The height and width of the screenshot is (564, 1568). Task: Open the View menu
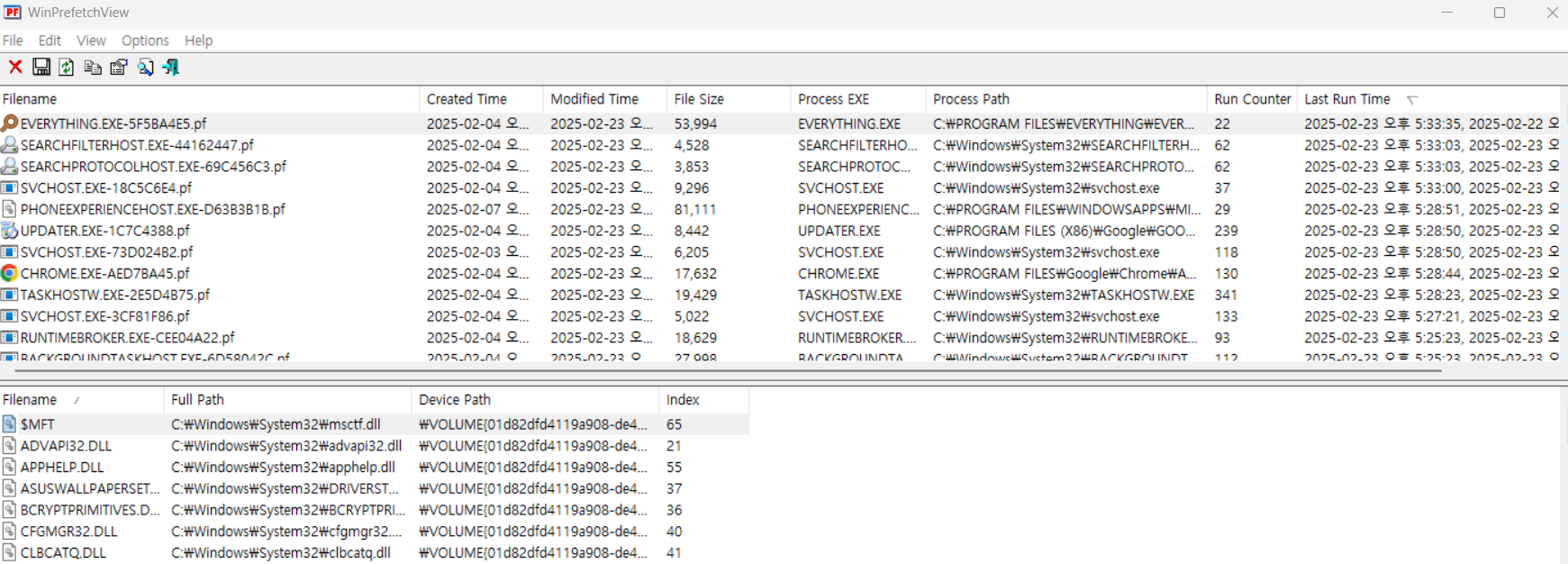[91, 41]
